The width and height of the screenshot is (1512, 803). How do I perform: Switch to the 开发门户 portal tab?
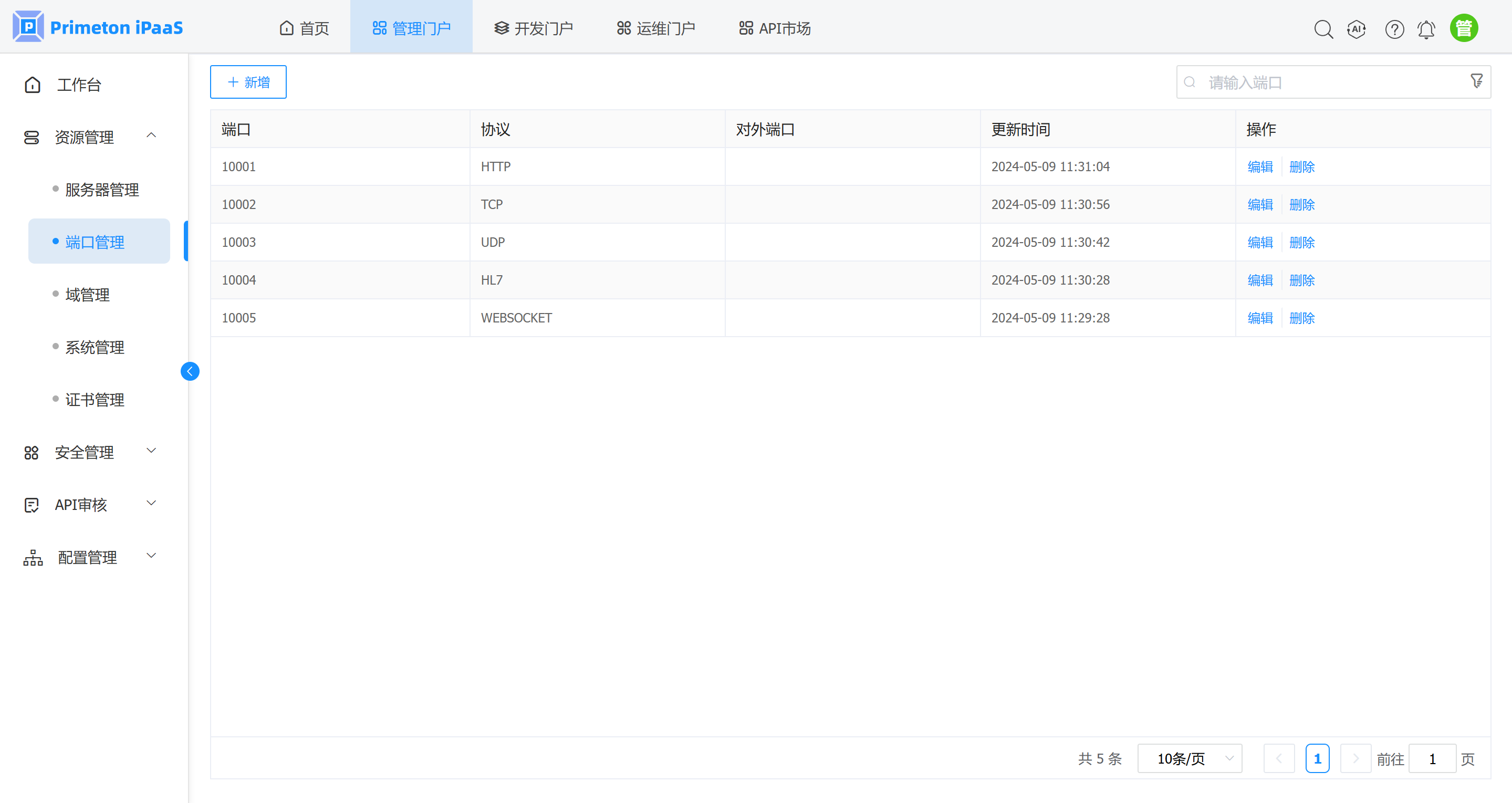533,27
